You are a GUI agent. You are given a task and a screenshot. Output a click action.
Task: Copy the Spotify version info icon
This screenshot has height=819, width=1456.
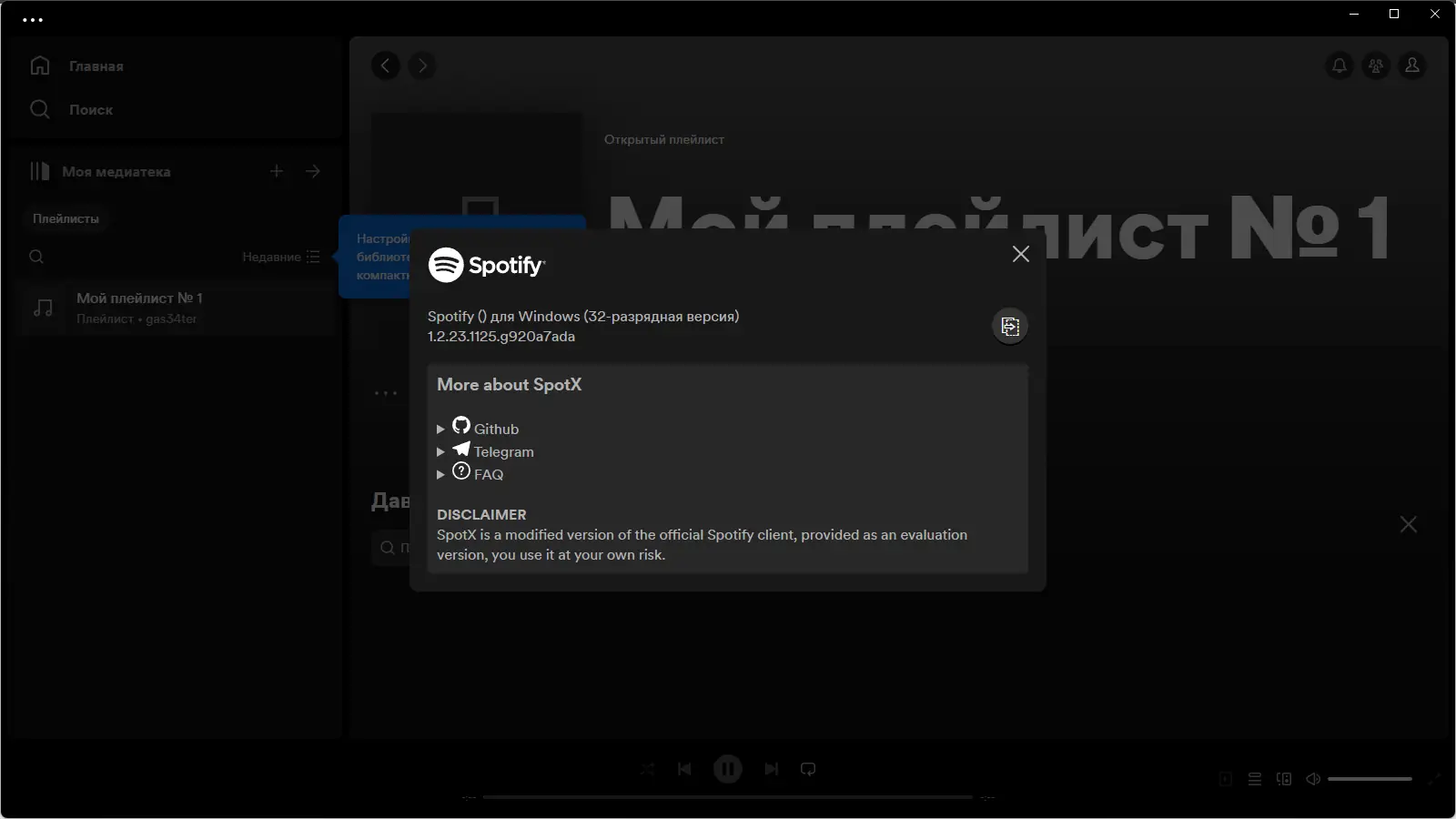click(x=1011, y=326)
